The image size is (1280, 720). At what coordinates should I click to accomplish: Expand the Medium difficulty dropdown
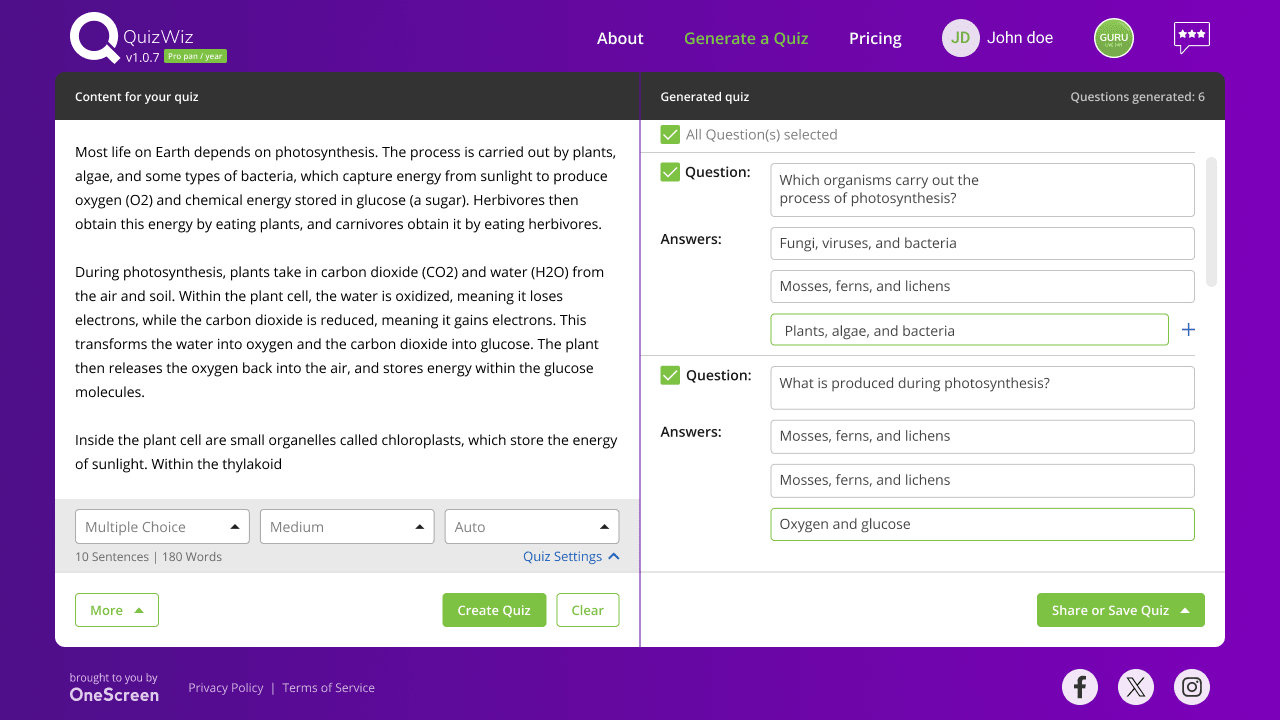tap(346, 527)
